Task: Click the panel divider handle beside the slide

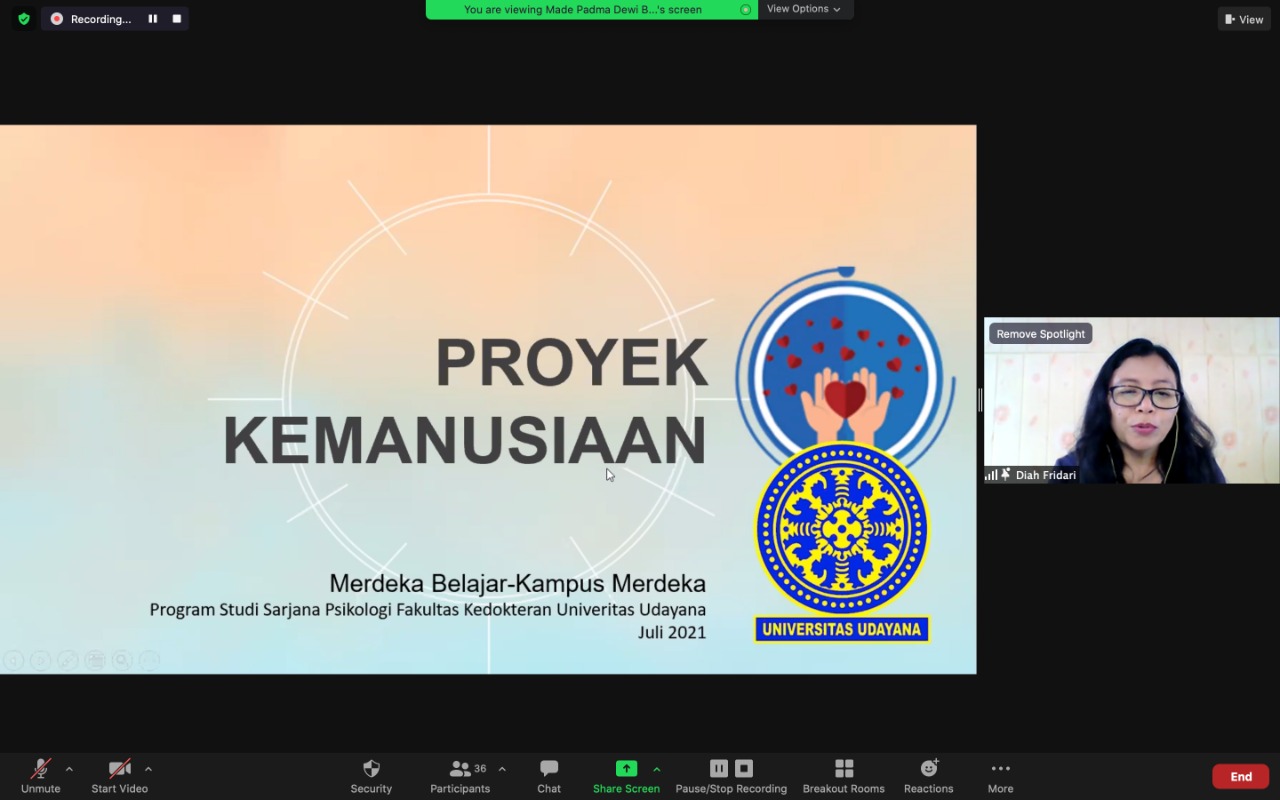Action: click(x=980, y=400)
